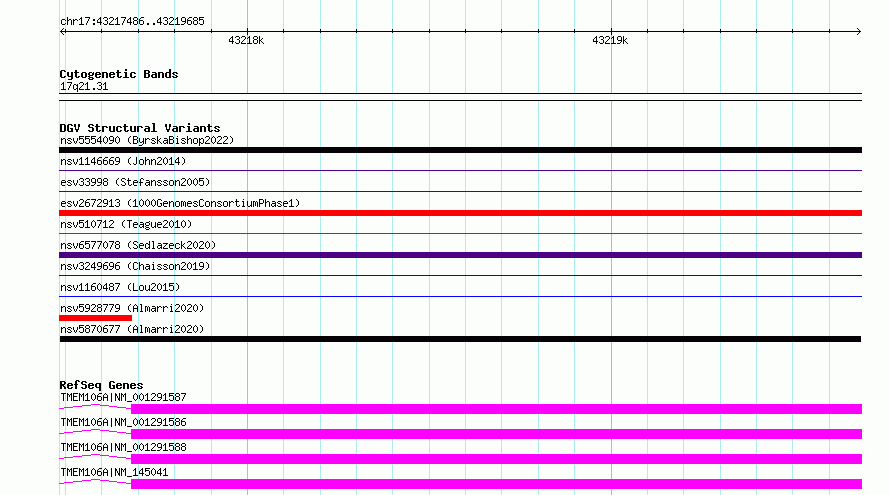Select the magenta NM_001291587 exon bar
This screenshot has width=890, height=495.
pyautogui.click(x=497, y=409)
